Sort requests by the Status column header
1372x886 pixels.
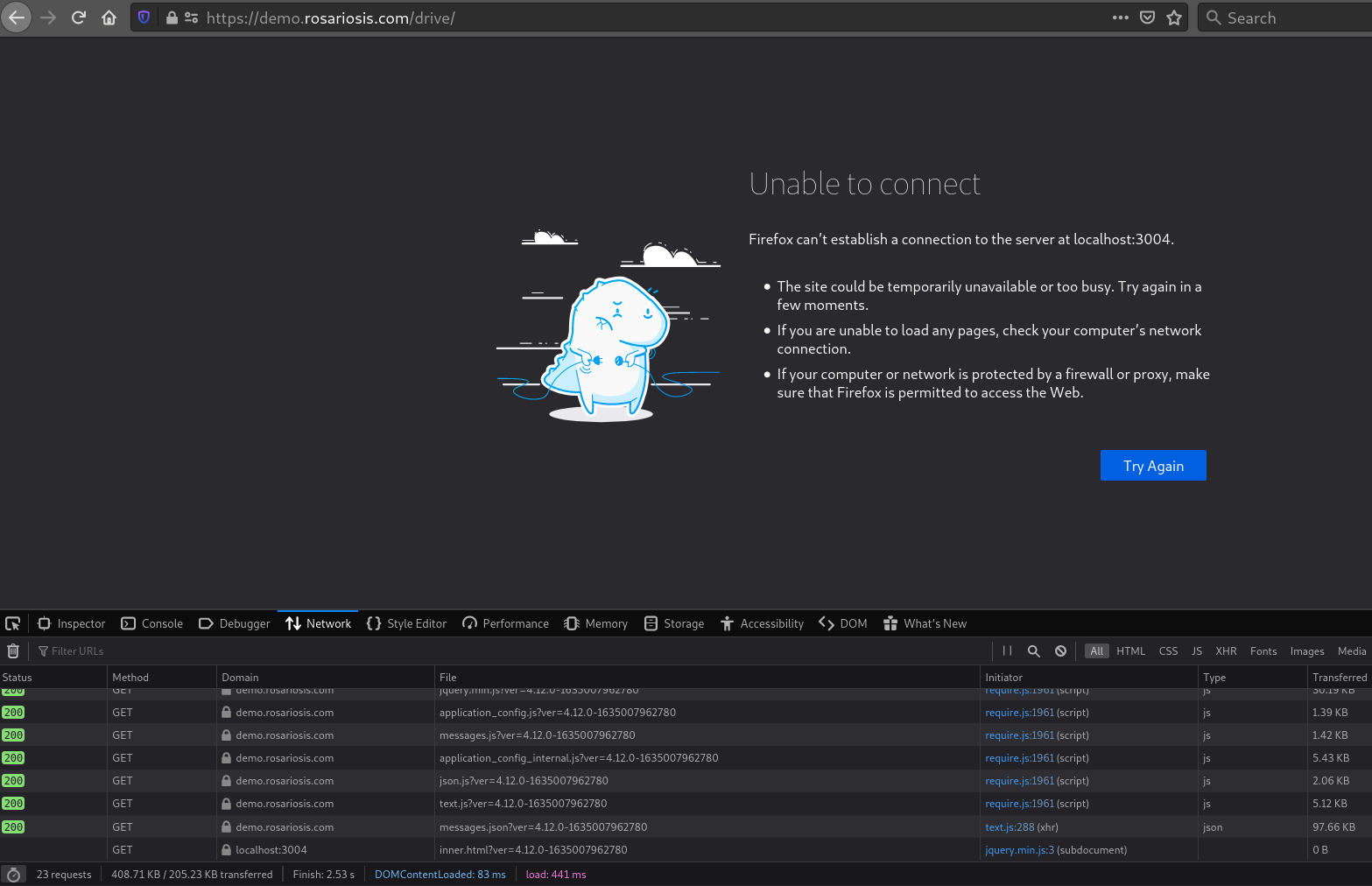[53, 677]
